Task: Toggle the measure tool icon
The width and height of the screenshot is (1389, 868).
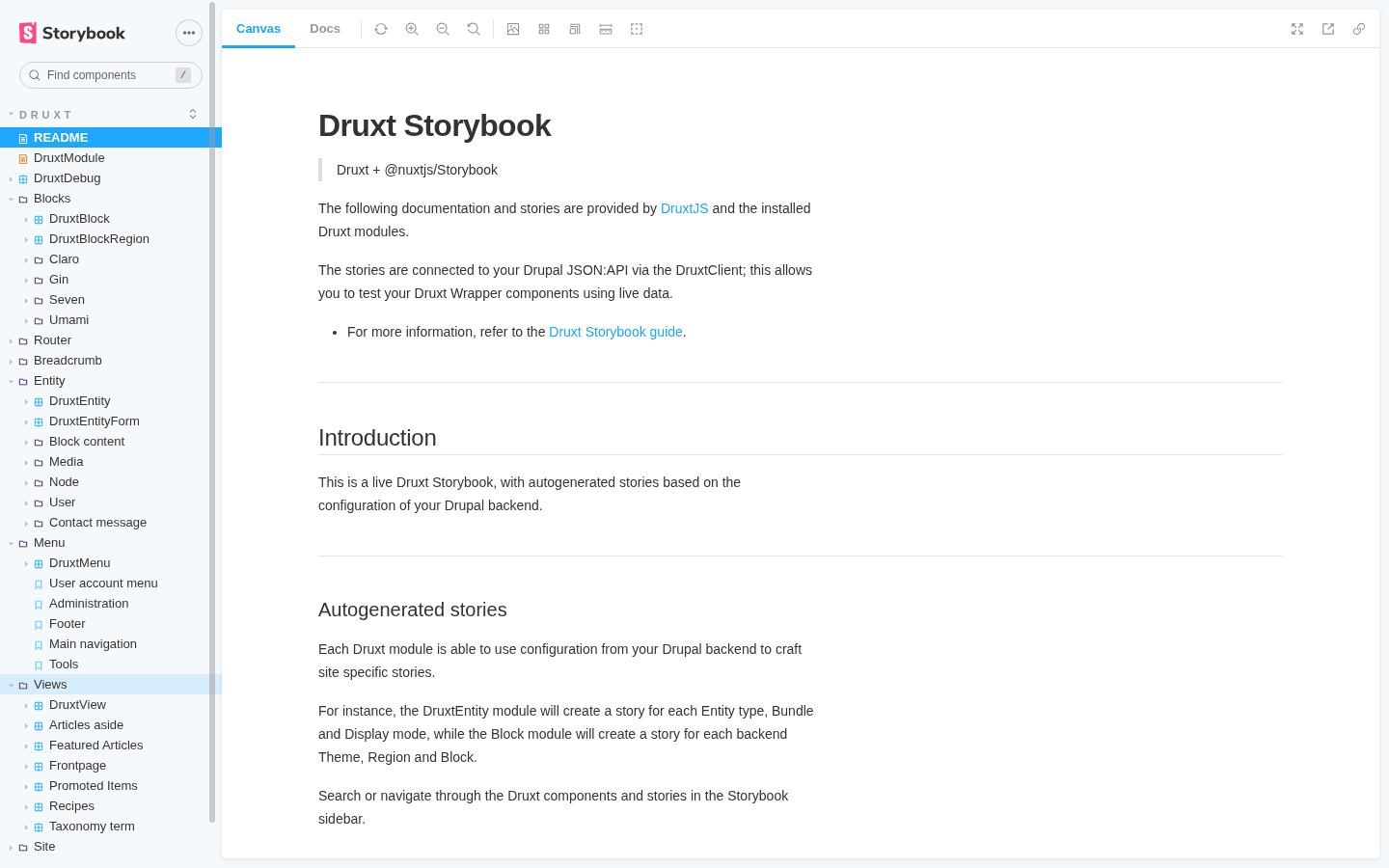Action: [x=606, y=29]
